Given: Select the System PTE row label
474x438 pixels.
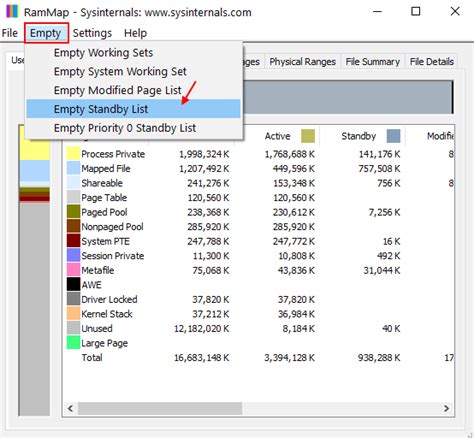Looking at the screenshot, I should coord(105,241).
